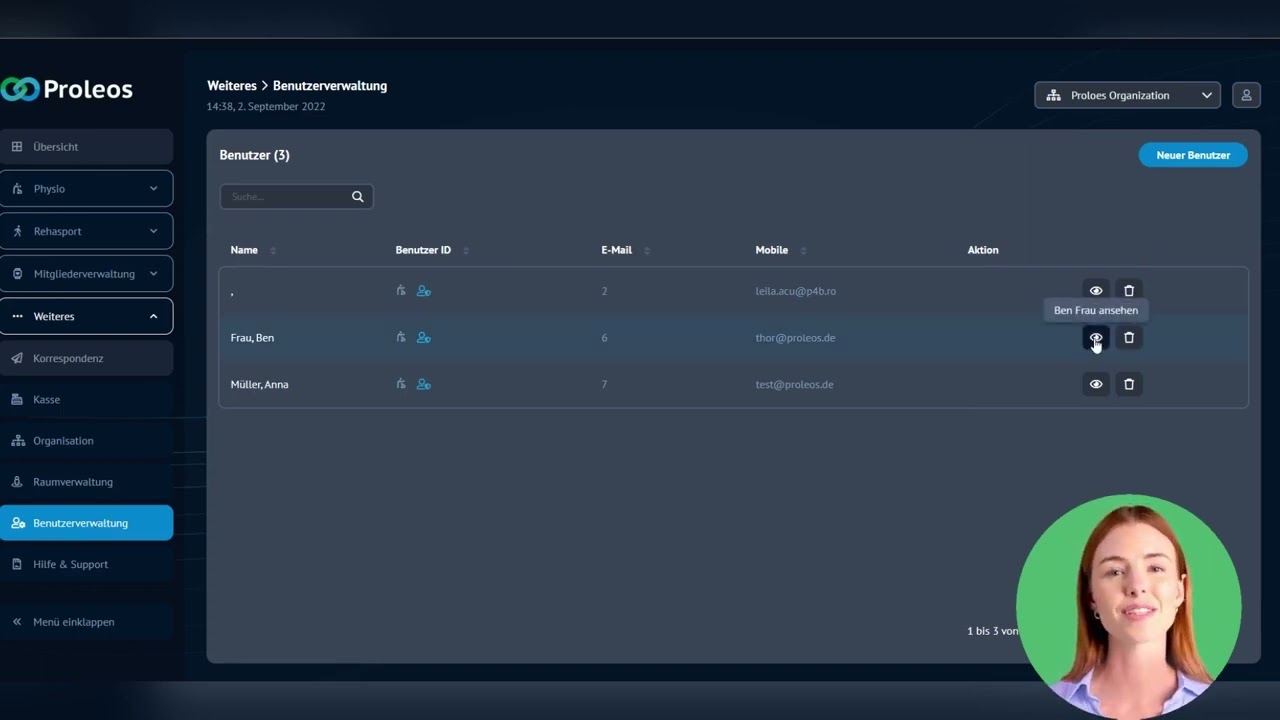View the user leila.acu@p4b.ro with the eye icon
Image resolution: width=1280 pixels, height=720 pixels.
(1096, 291)
